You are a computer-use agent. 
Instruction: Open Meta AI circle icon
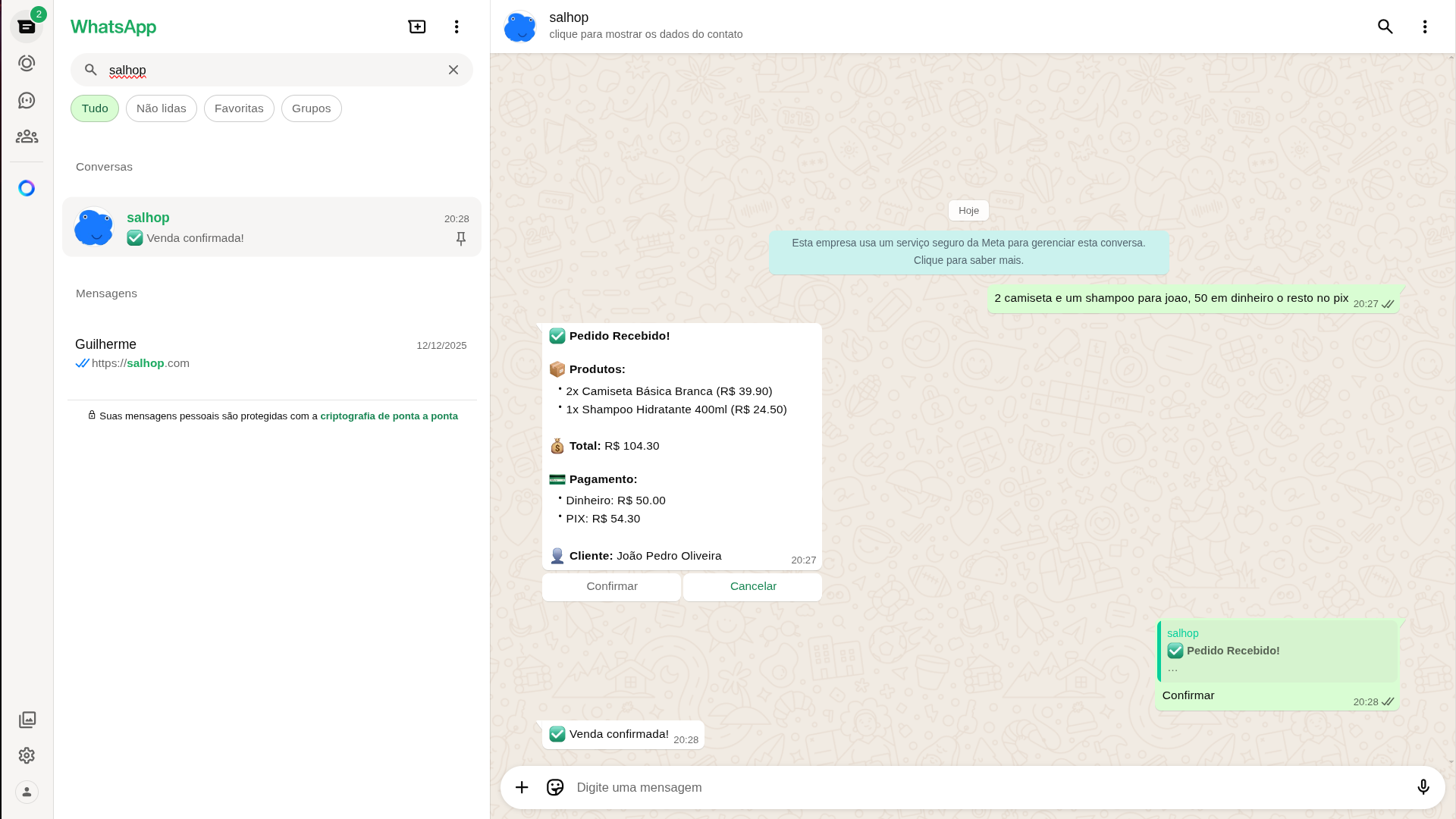(27, 188)
